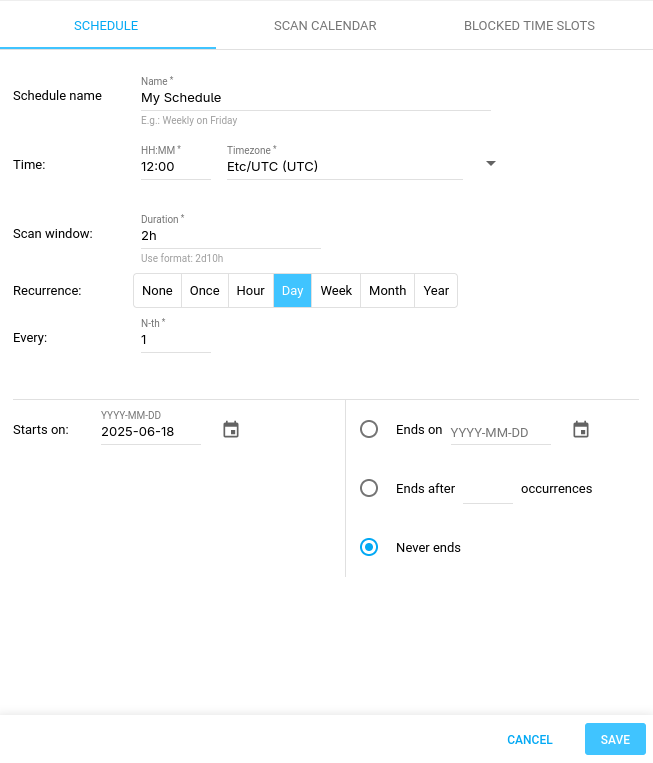Viewport: 653px width, 763px height.
Task: Go to the Schedule tab
Action: coord(106,26)
